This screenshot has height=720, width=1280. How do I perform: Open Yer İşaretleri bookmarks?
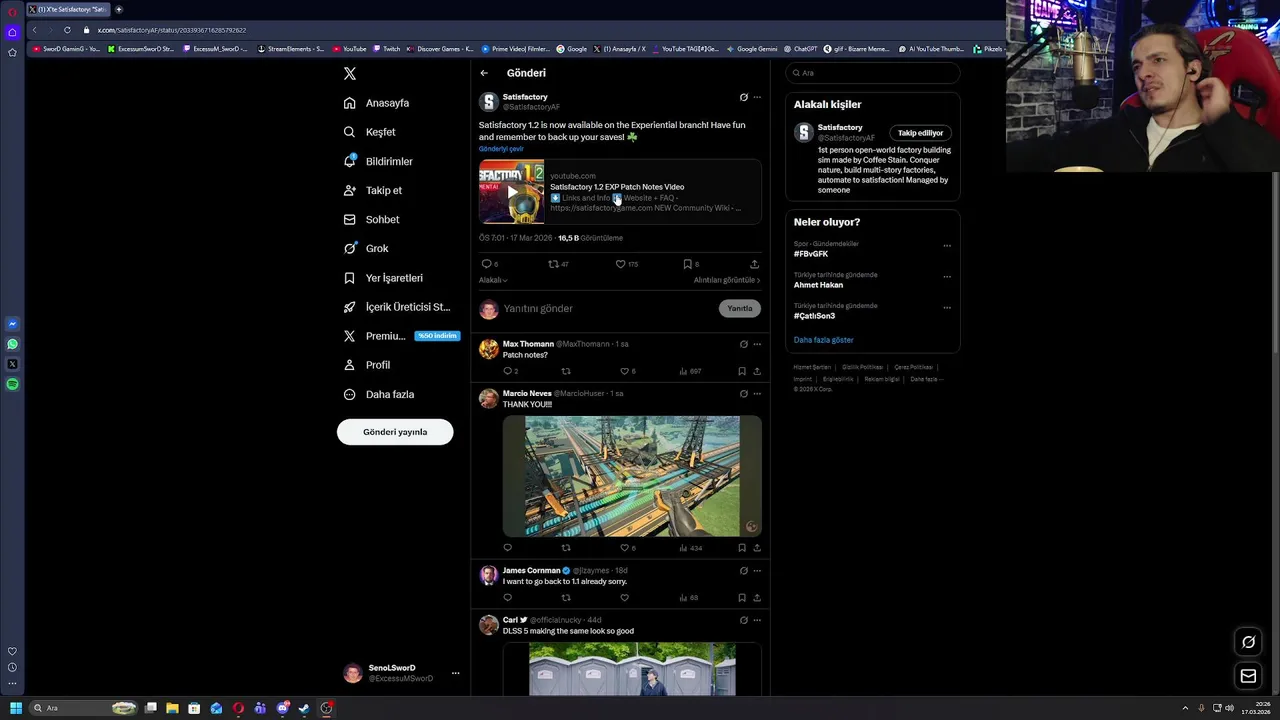(383, 278)
